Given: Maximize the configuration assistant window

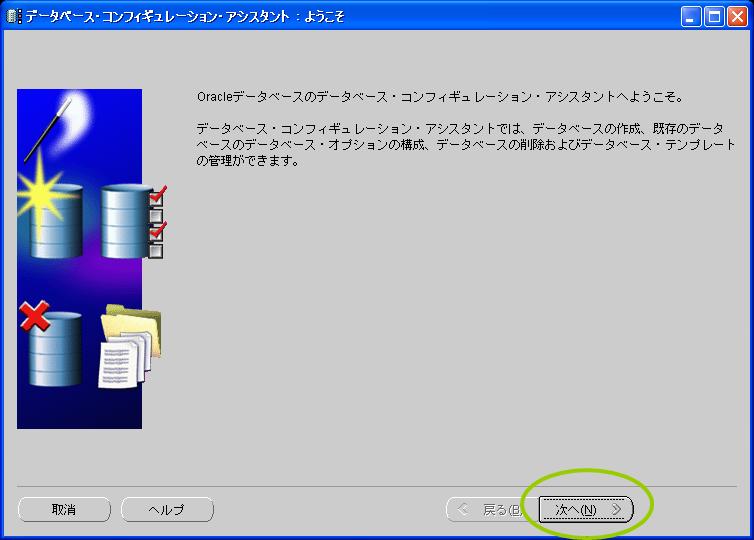Looking at the screenshot, I should point(714,17).
